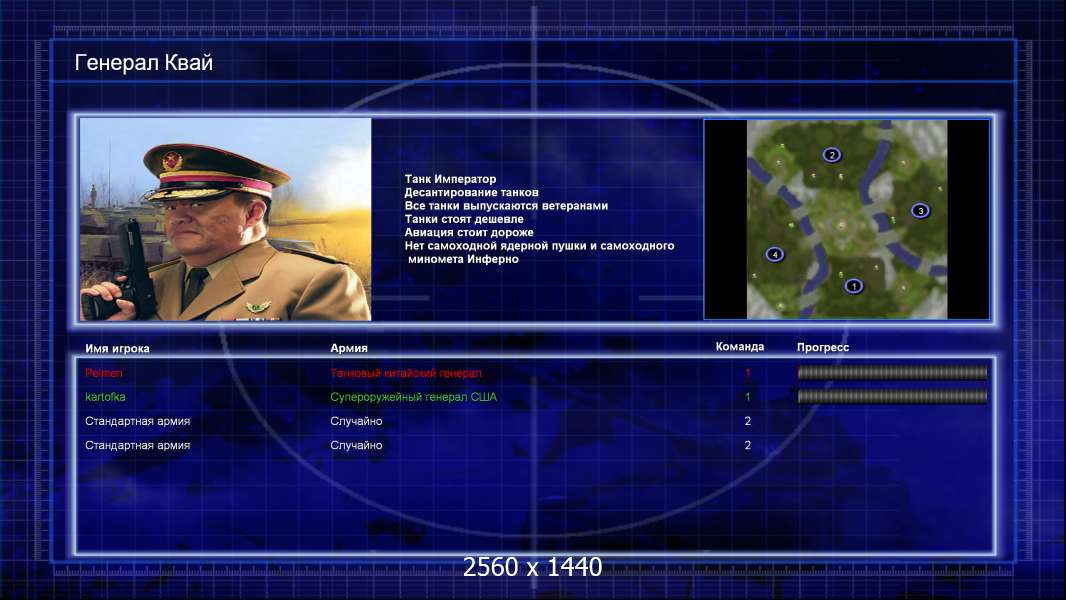The image size is (1066, 600).
Task: Click the 'Генерал Квай' title
Action: pyautogui.click(x=143, y=63)
